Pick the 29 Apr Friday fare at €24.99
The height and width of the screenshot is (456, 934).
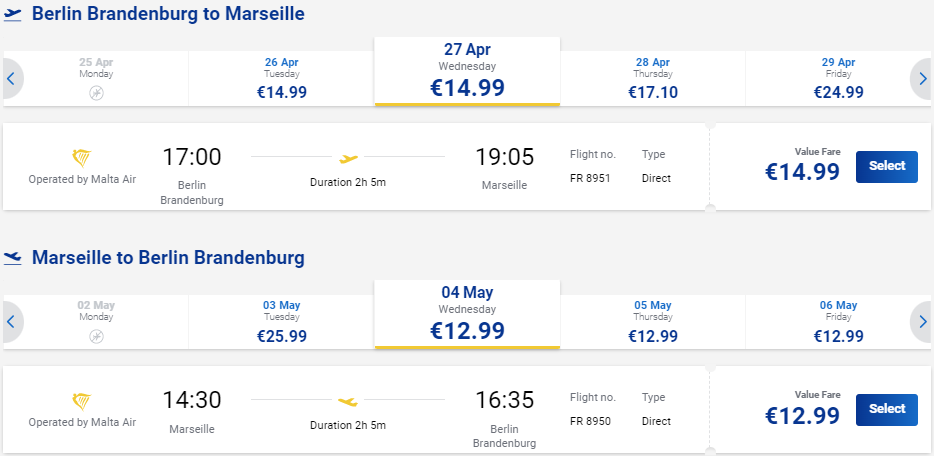pyautogui.click(x=838, y=79)
